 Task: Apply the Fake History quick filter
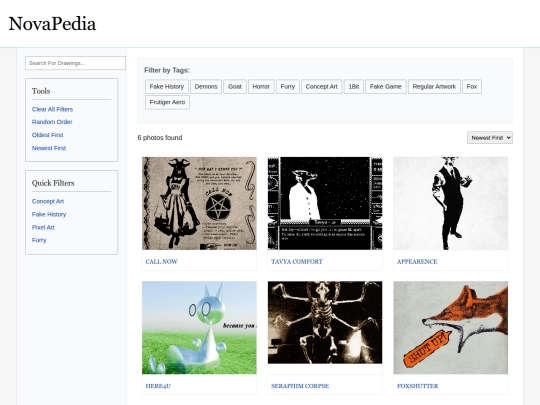click(x=49, y=214)
